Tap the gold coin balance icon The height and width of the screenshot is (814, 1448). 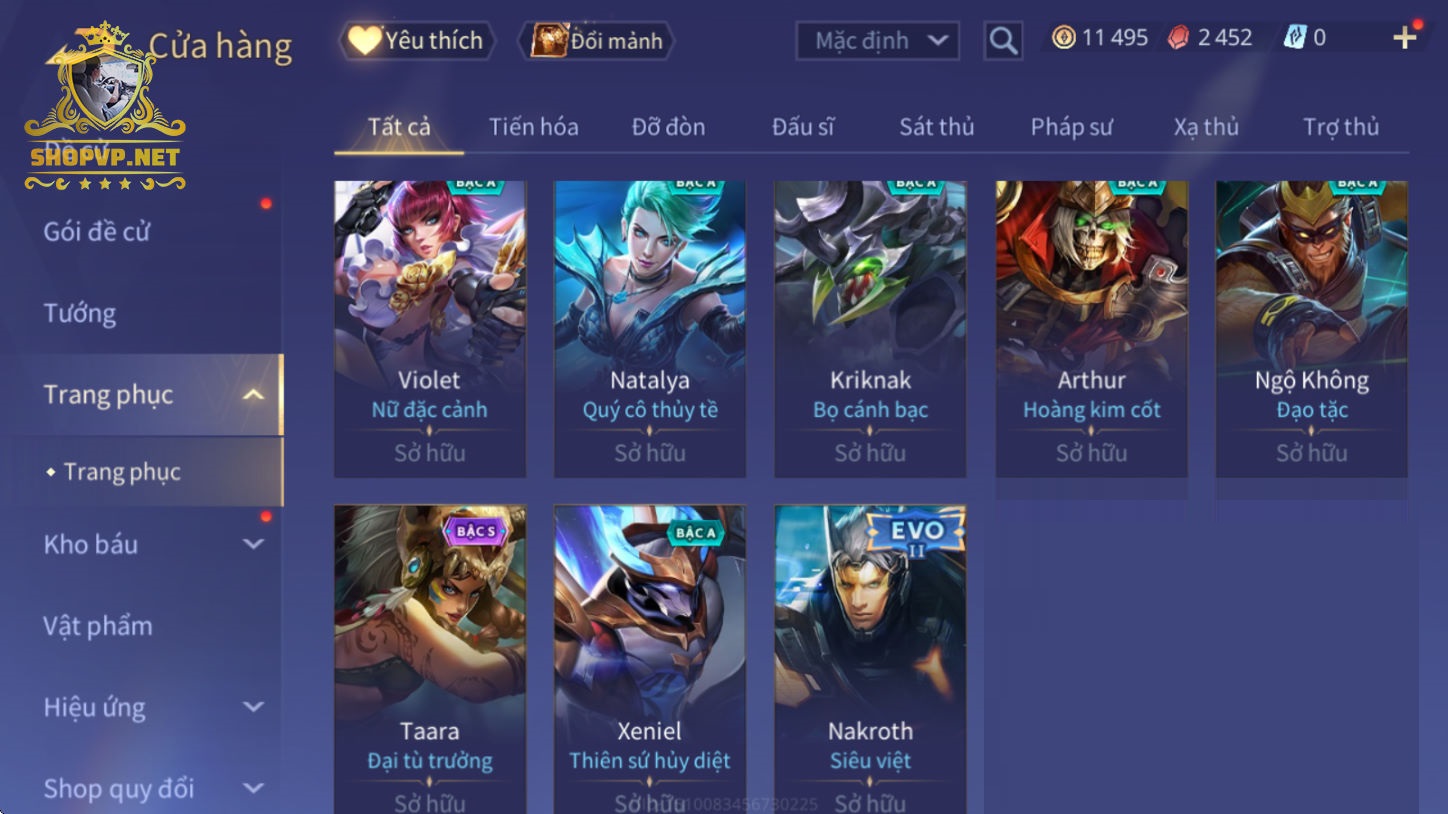coord(1064,38)
